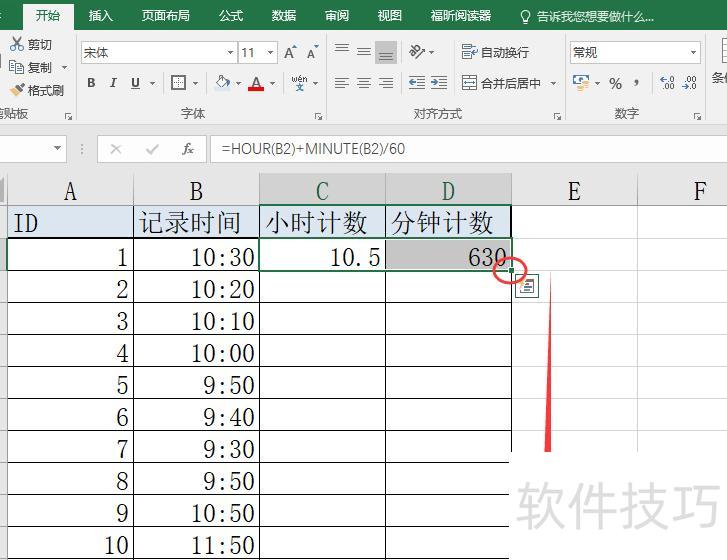The height and width of the screenshot is (560, 727).
Task: Toggle italic formatting
Action: 113,83
